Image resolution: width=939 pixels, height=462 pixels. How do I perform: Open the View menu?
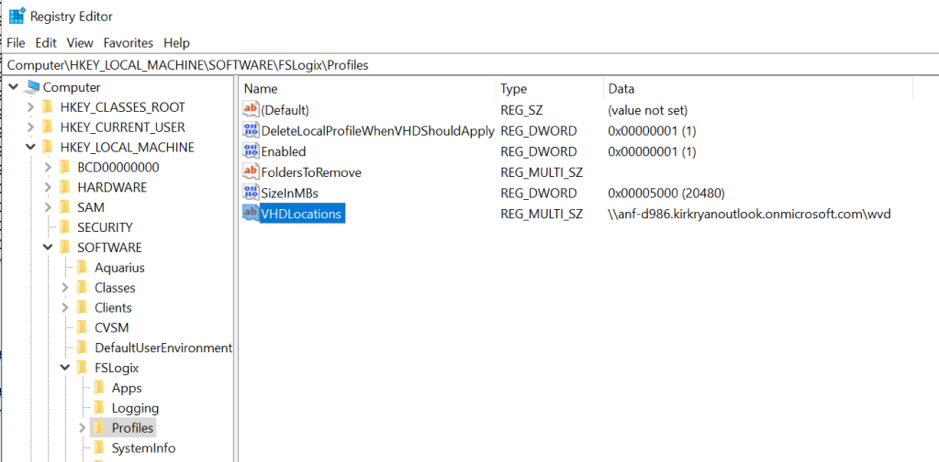coord(80,43)
